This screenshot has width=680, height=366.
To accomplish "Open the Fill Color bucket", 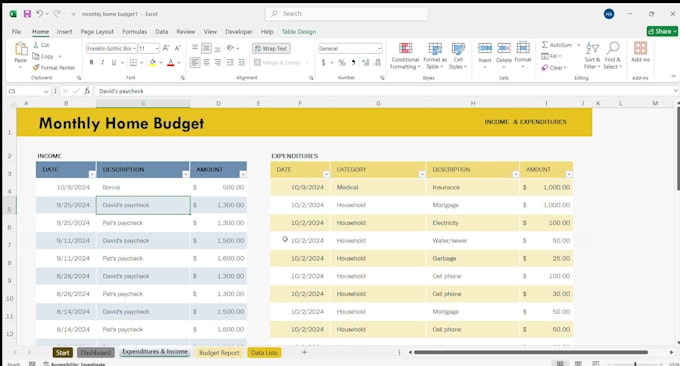I will pos(152,63).
